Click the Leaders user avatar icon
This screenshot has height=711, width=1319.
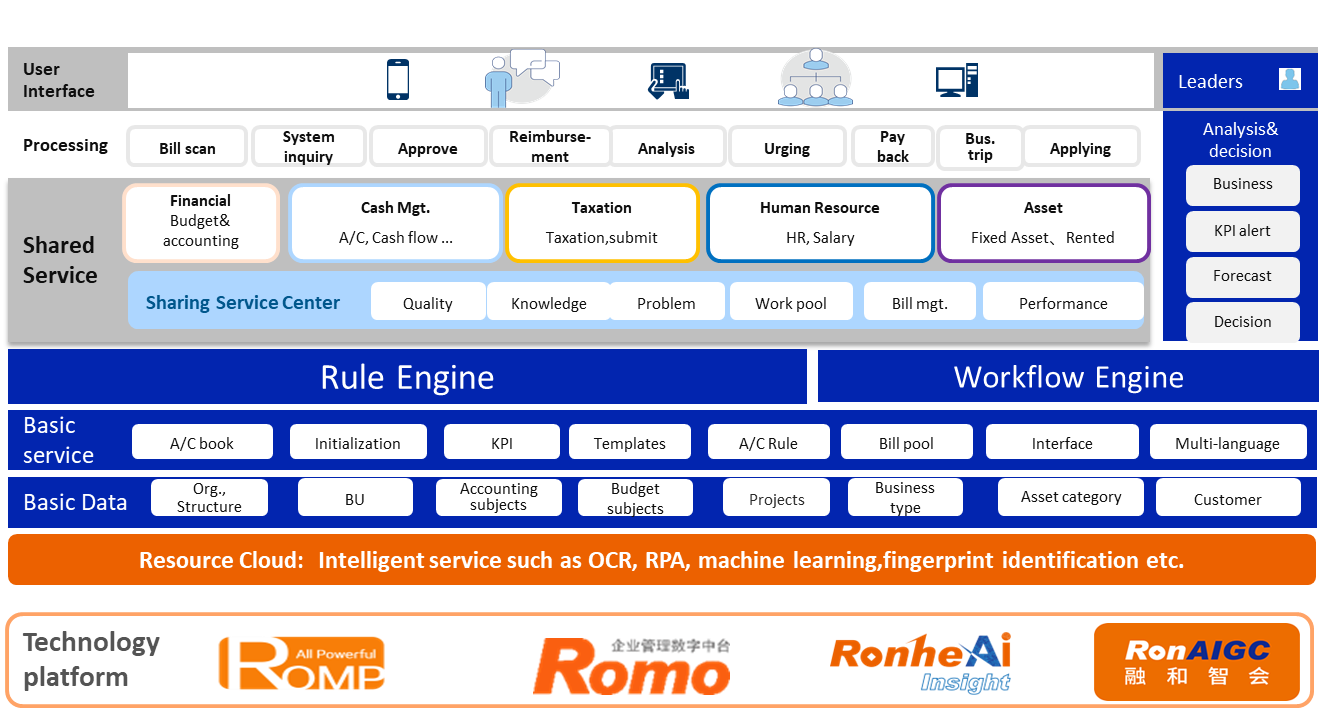1290,80
